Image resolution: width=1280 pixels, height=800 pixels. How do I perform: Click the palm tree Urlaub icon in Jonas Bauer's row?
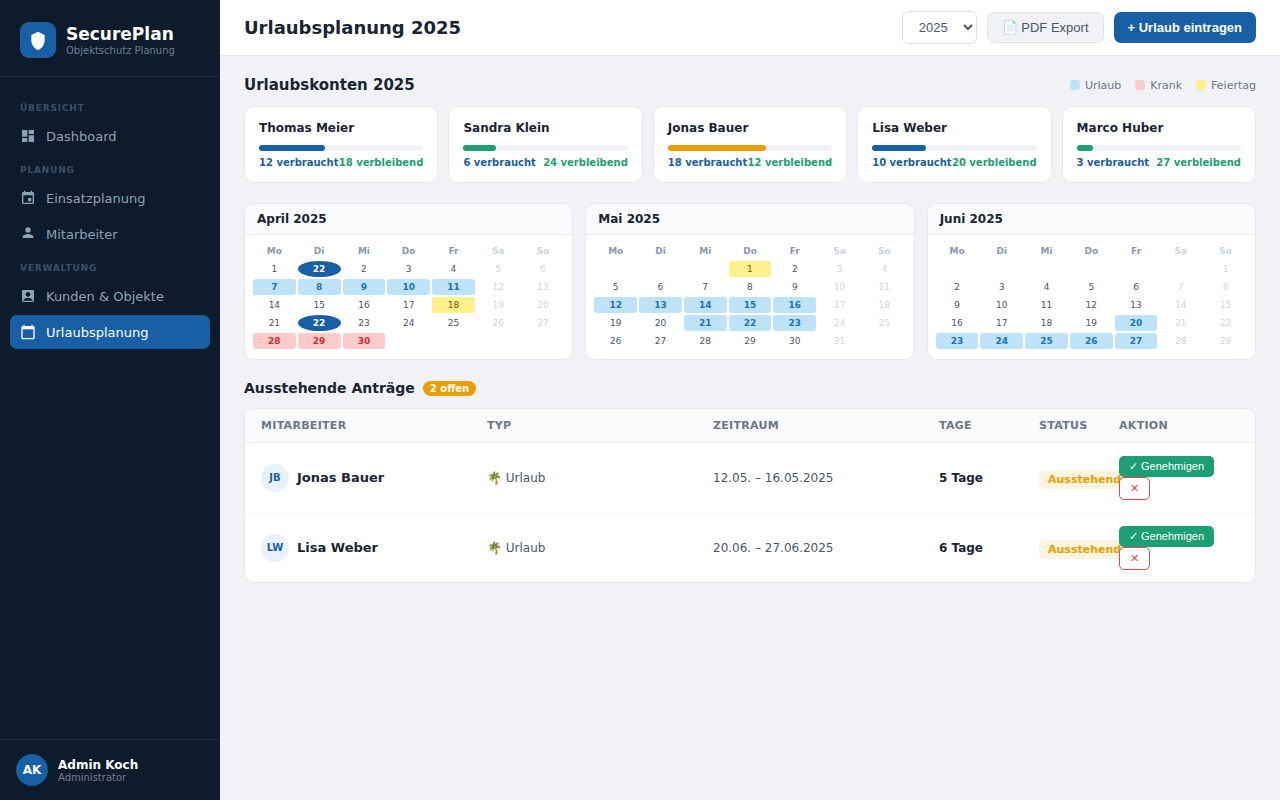[x=492, y=477]
